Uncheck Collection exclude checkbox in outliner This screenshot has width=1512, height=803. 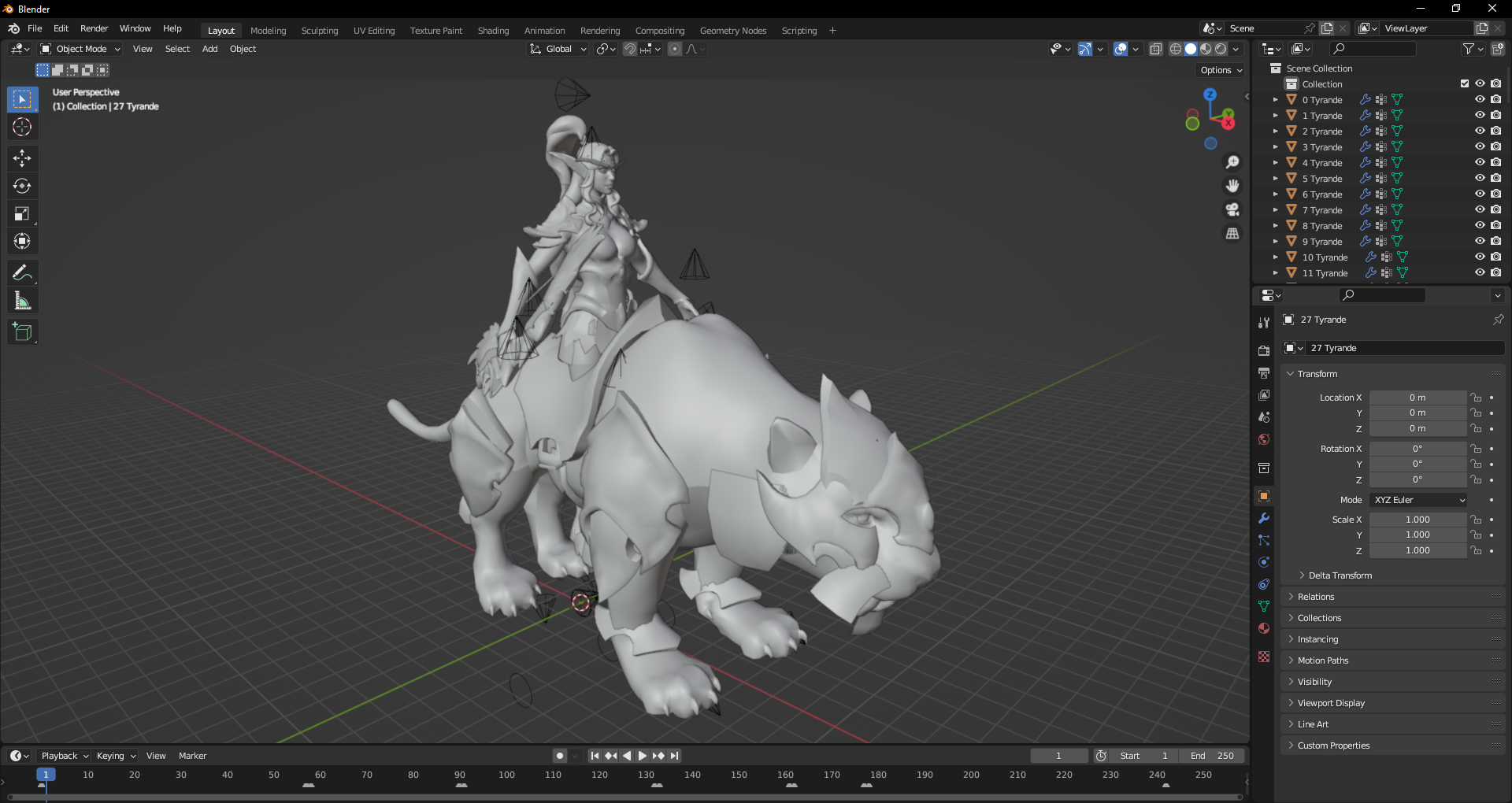click(x=1465, y=84)
